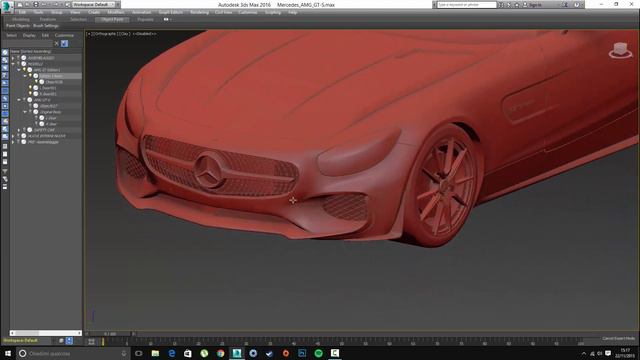The height and width of the screenshot is (360, 640).
Task: Click the Cortana search box on the taskbar
Action: point(73,353)
